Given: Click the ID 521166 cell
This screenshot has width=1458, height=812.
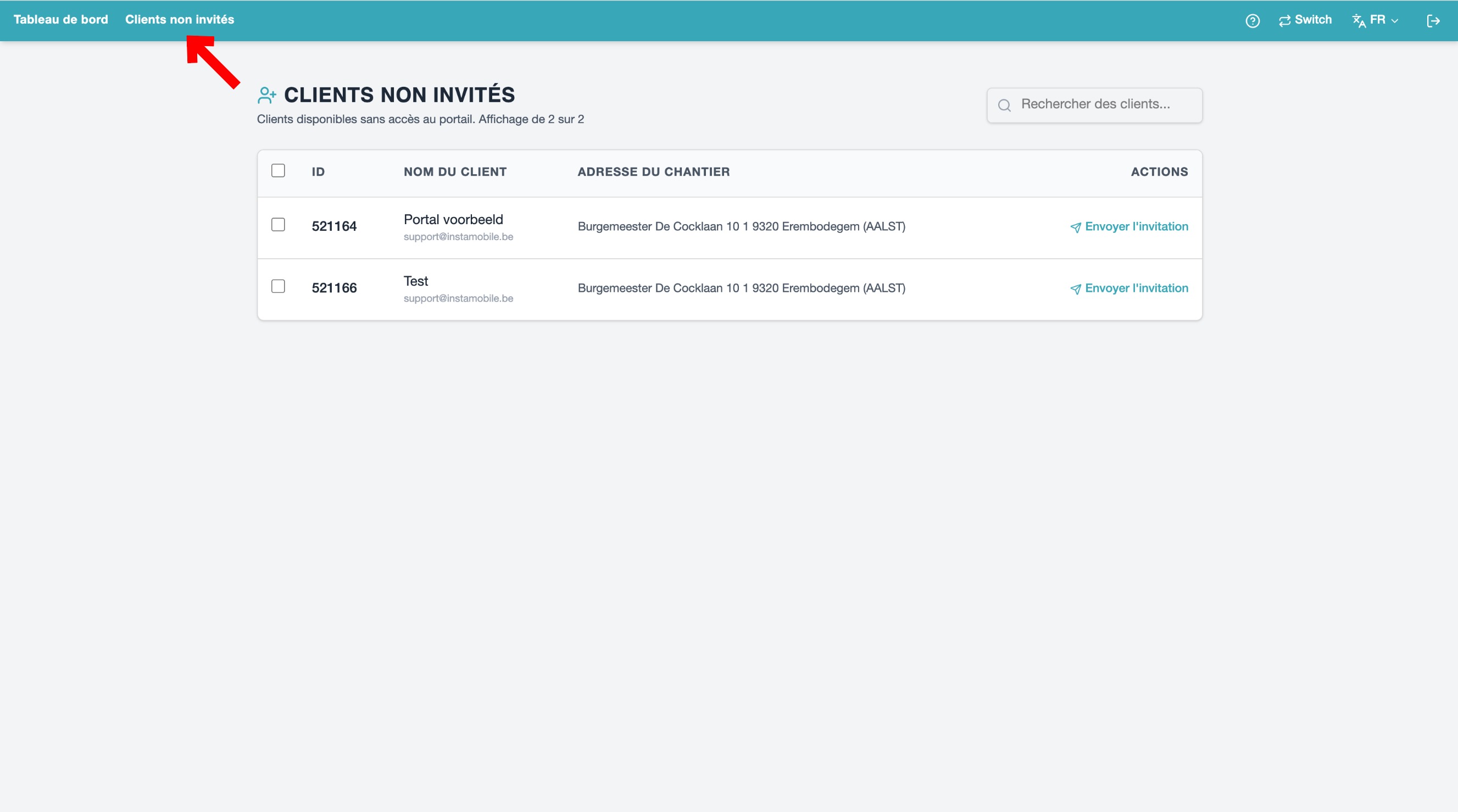Looking at the screenshot, I should (x=334, y=288).
